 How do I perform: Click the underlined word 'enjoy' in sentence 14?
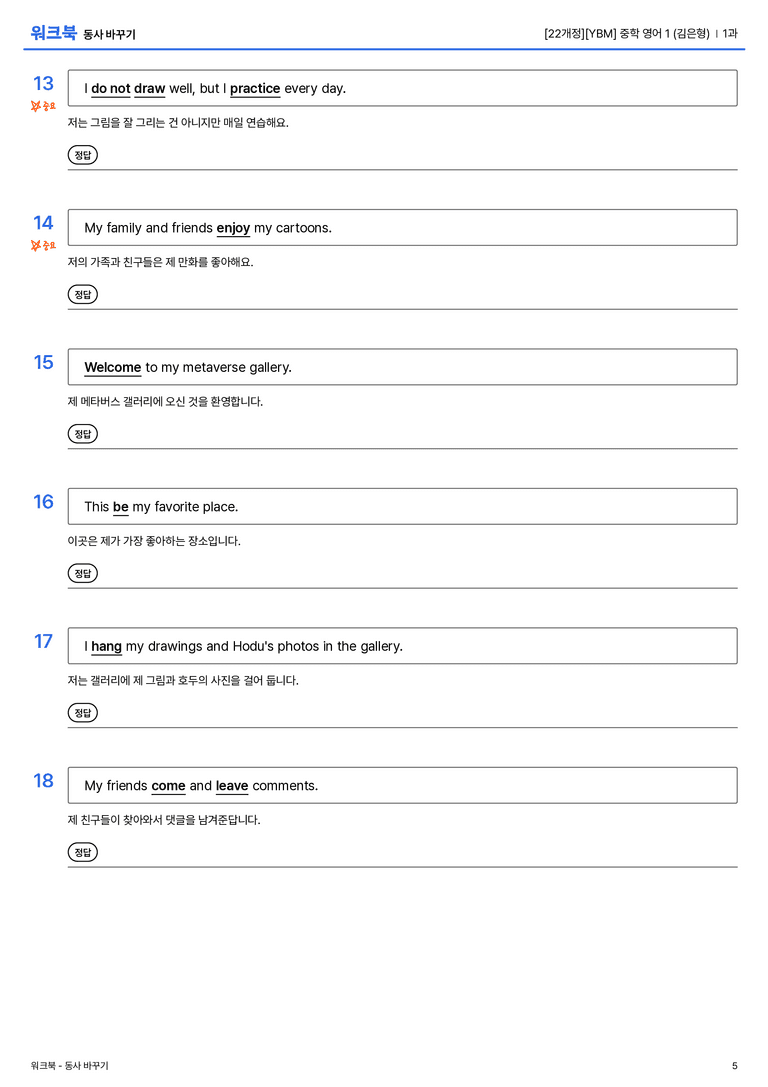point(233,228)
